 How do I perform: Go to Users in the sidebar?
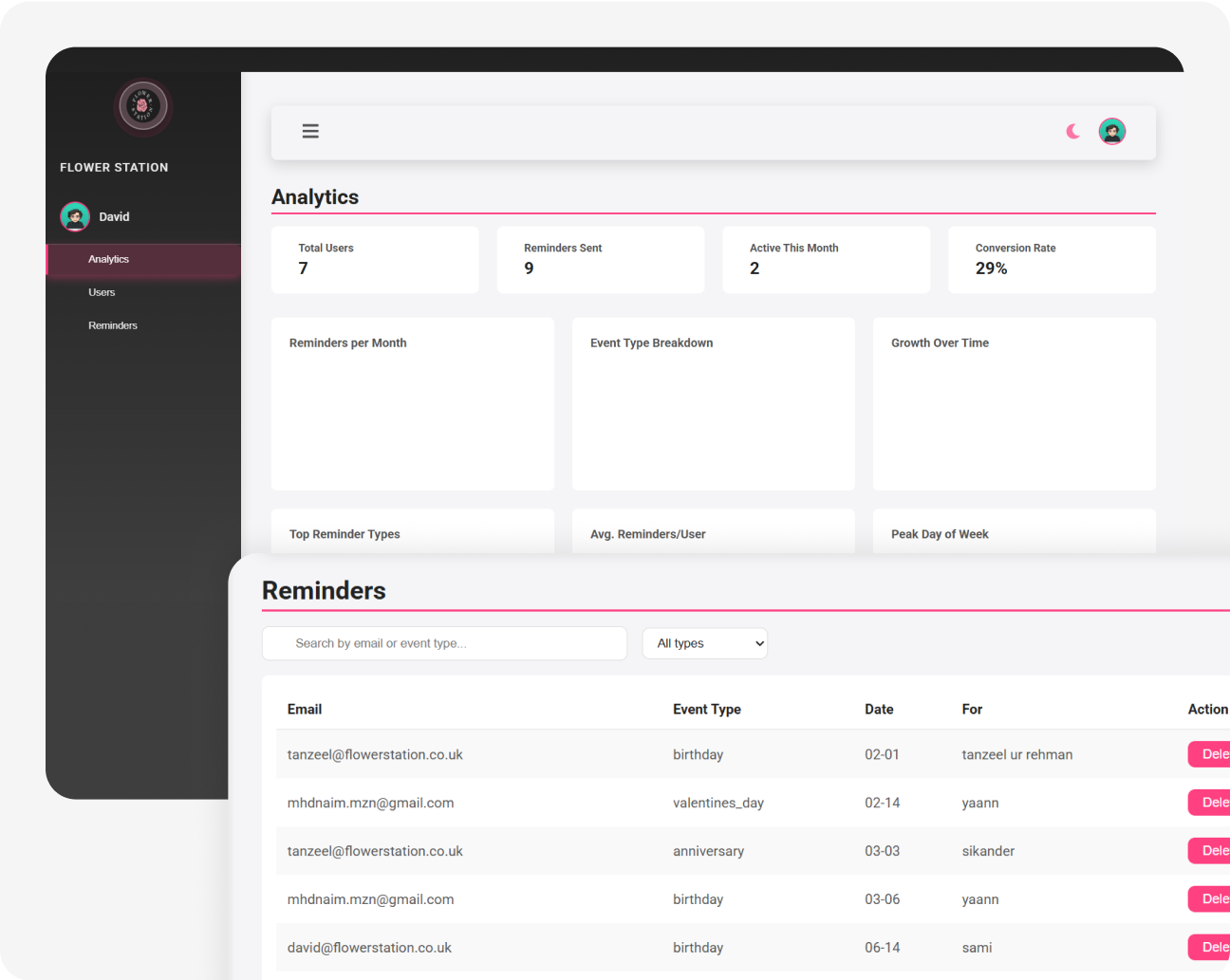coord(102,292)
